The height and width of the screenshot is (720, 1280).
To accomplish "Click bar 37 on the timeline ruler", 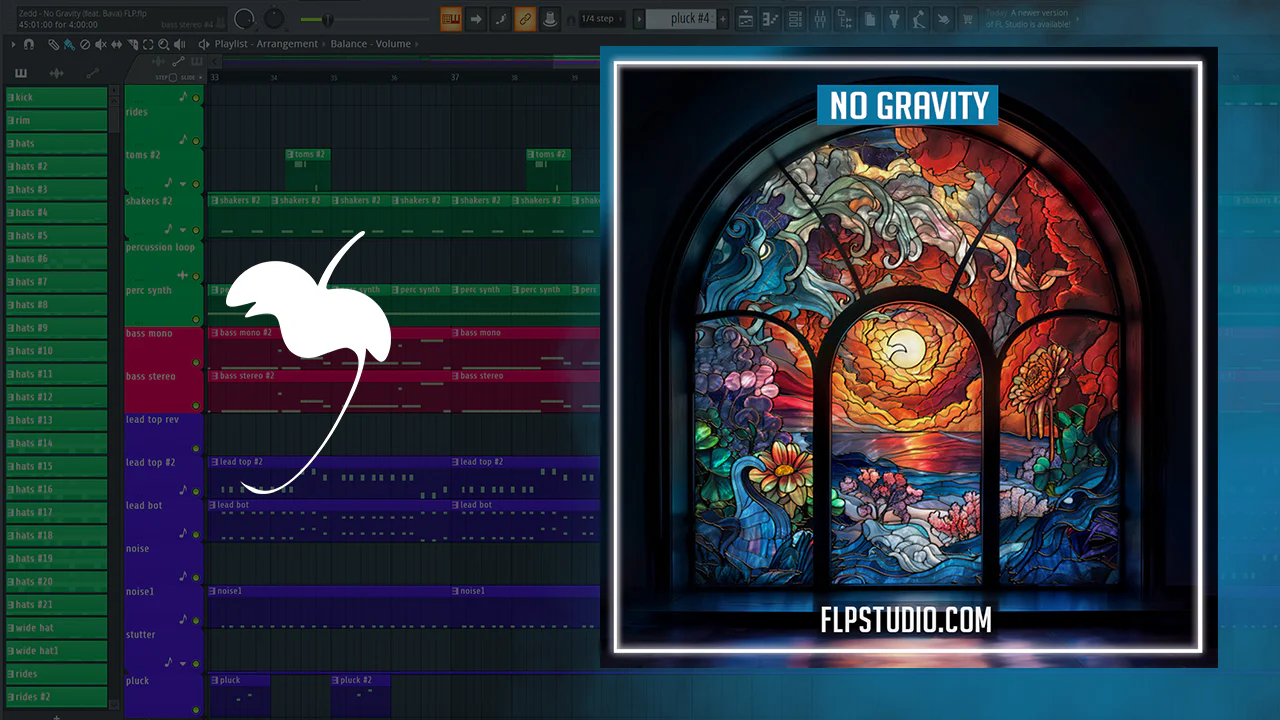I will [455, 77].
